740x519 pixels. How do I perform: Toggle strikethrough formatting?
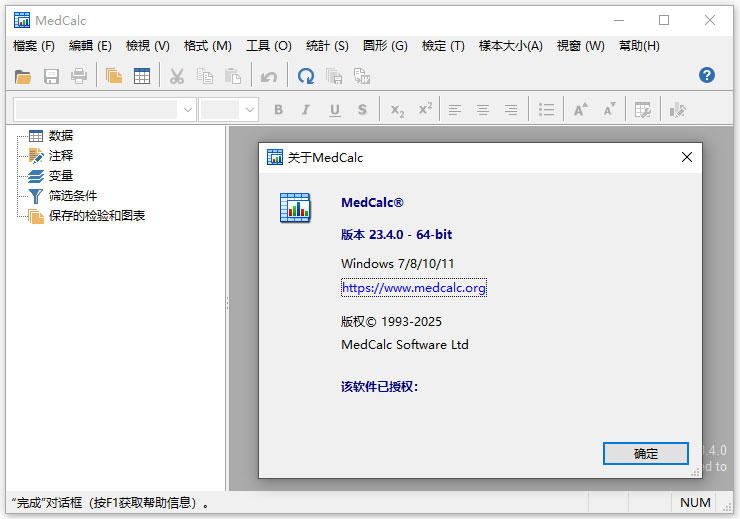362,110
